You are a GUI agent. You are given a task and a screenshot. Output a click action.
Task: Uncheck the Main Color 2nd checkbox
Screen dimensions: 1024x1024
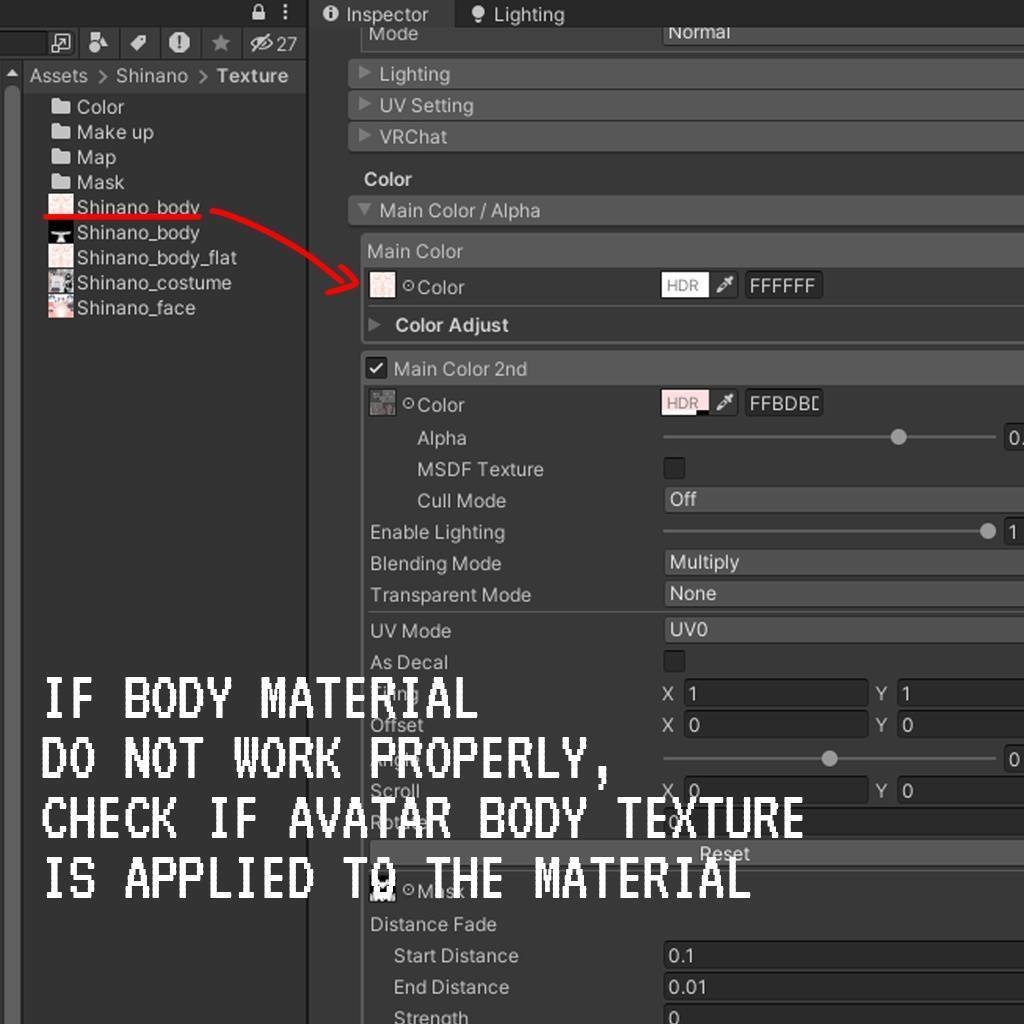[x=376, y=368]
